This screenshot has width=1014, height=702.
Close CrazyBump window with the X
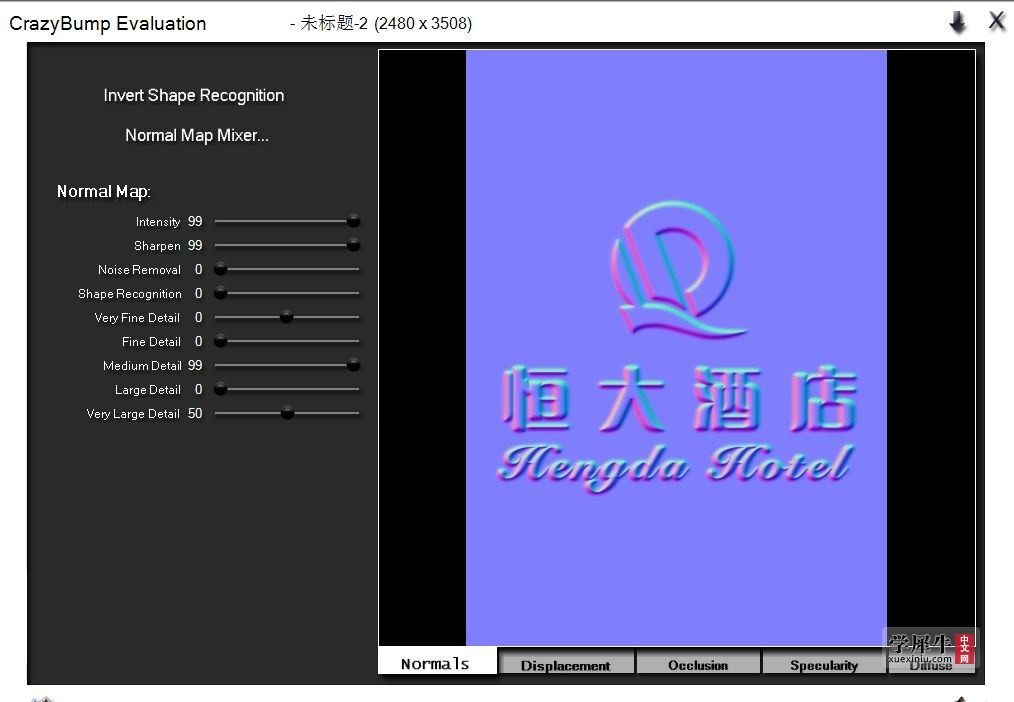[x=997, y=21]
